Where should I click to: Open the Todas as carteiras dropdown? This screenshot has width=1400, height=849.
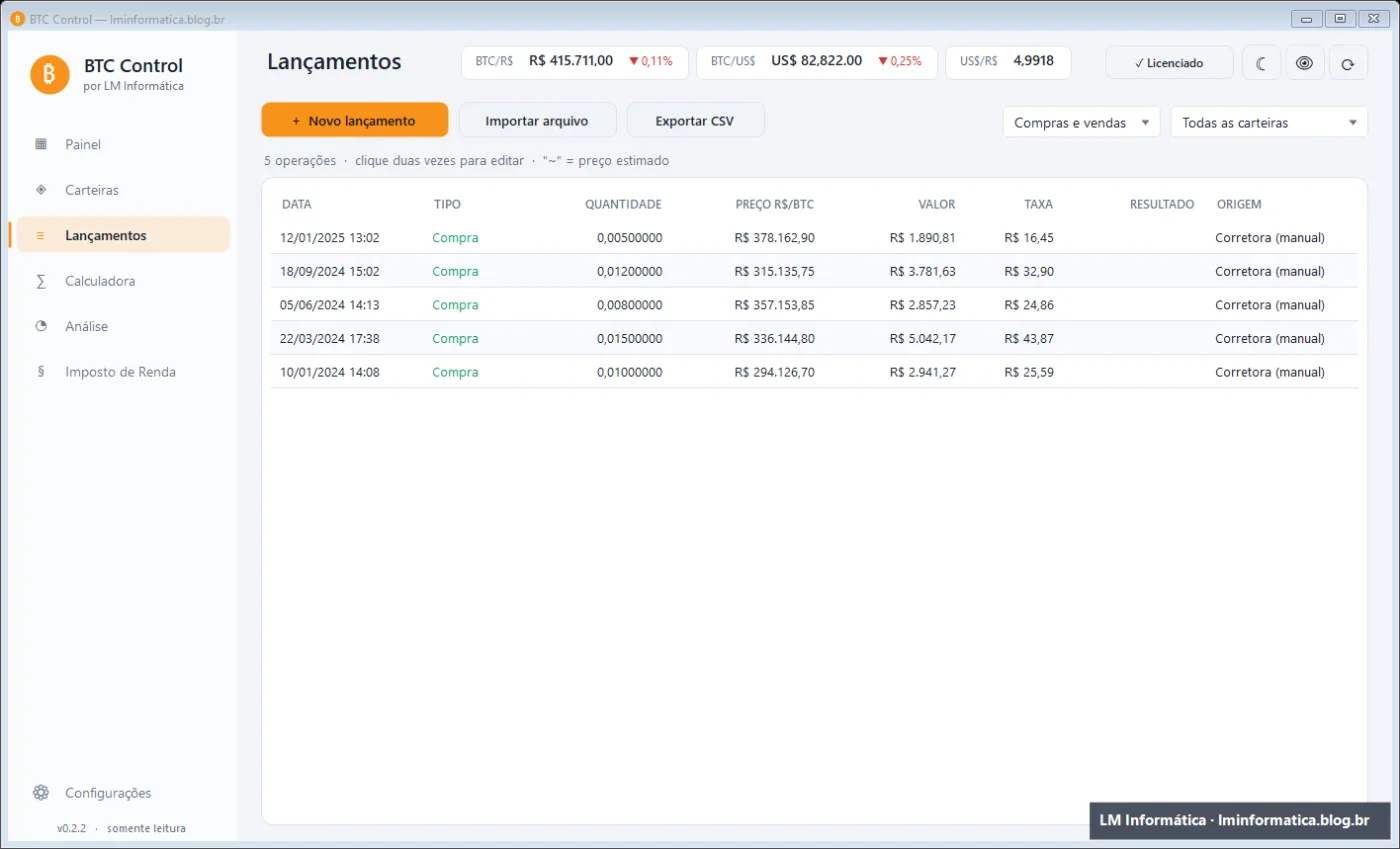tap(1269, 122)
